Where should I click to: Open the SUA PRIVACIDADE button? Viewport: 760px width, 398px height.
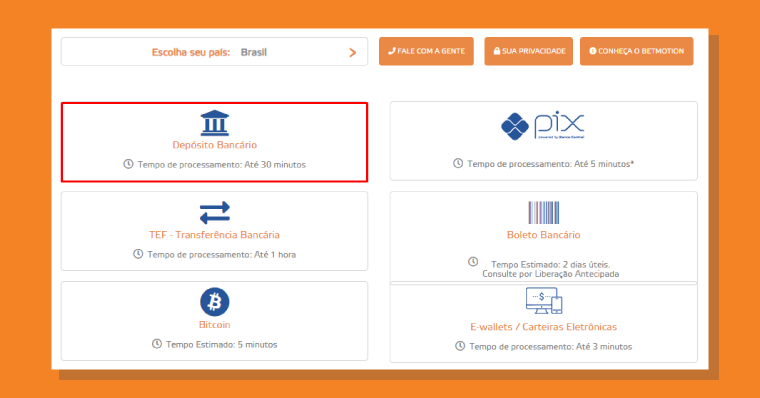point(528,51)
